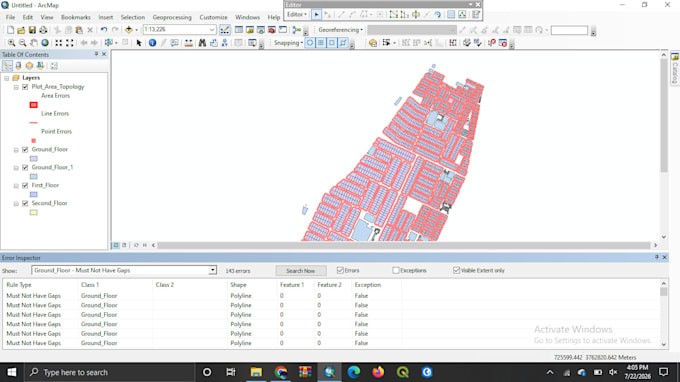
Task: Click the Windows search box
Action: pyautogui.click(x=110, y=372)
